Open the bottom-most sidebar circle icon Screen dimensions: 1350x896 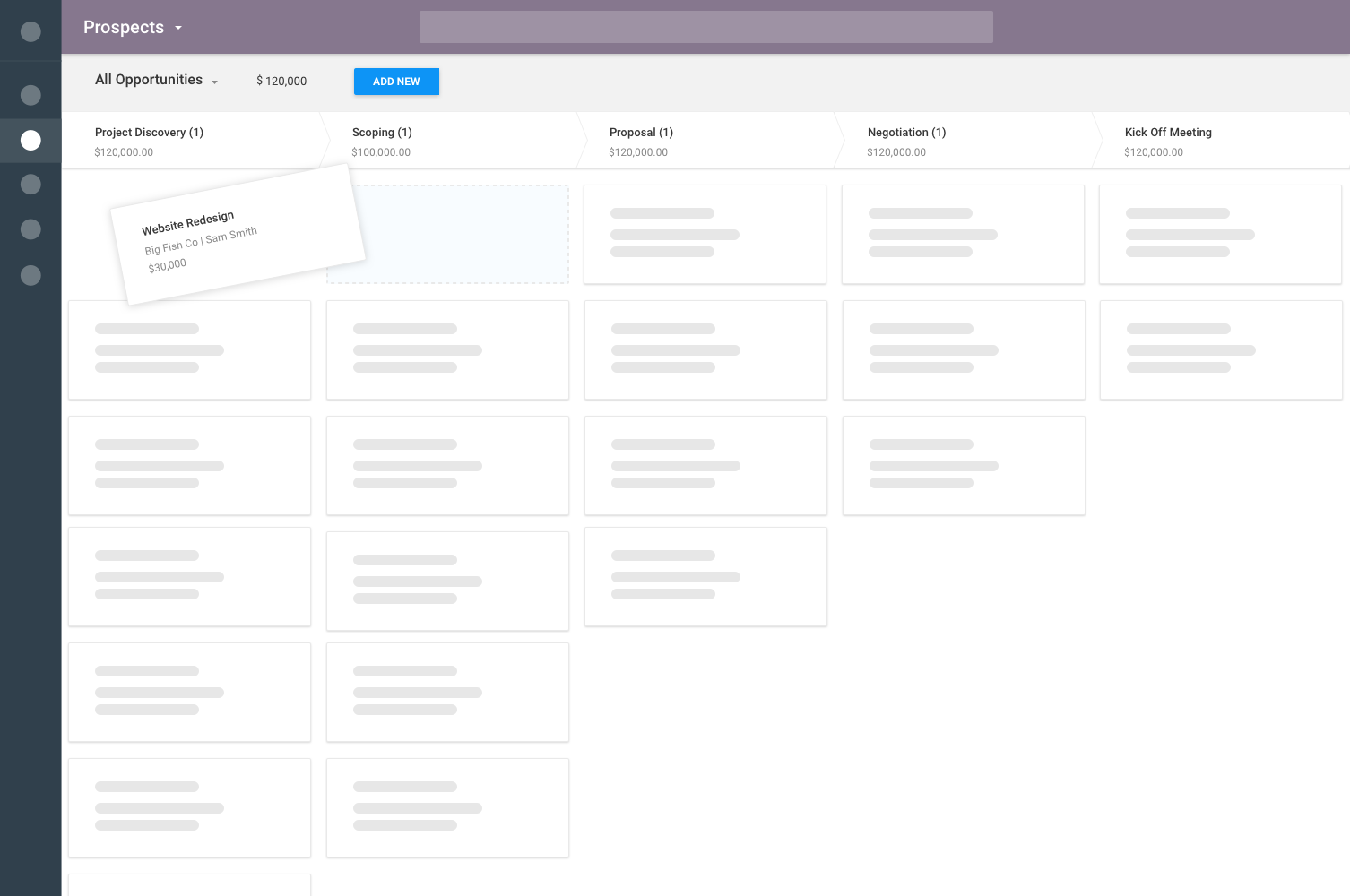30,275
